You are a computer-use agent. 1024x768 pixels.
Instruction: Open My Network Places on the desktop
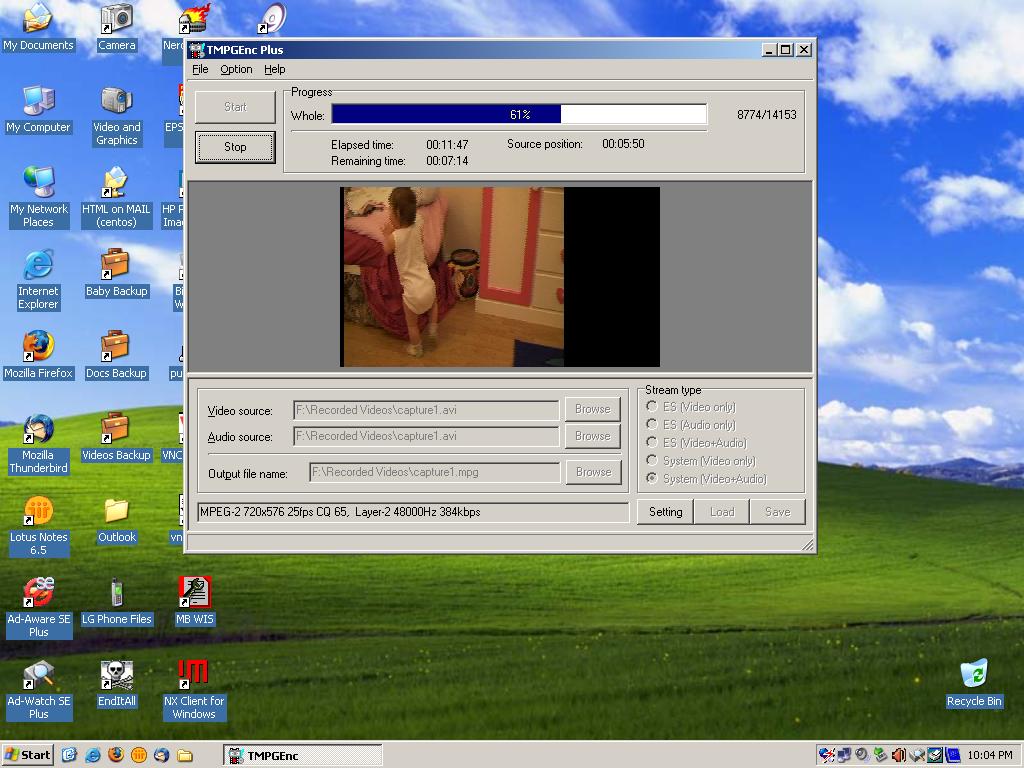tap(39, 198)
